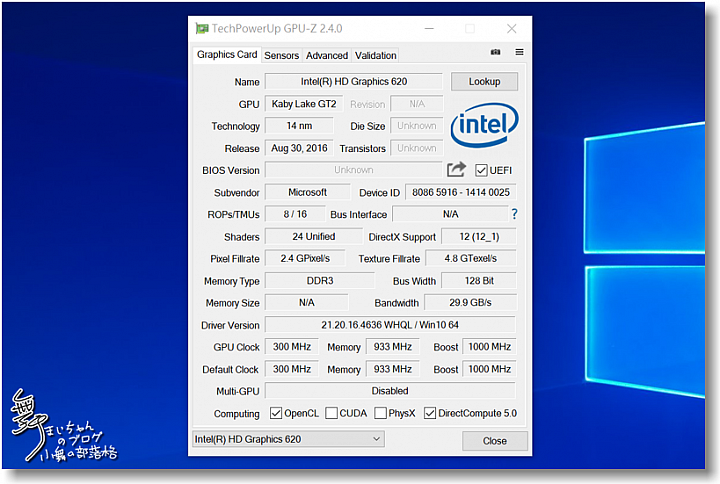
Task: Click the Multi-GPU Disabled field
Action: pyautogui.click(x=390, y=391)
